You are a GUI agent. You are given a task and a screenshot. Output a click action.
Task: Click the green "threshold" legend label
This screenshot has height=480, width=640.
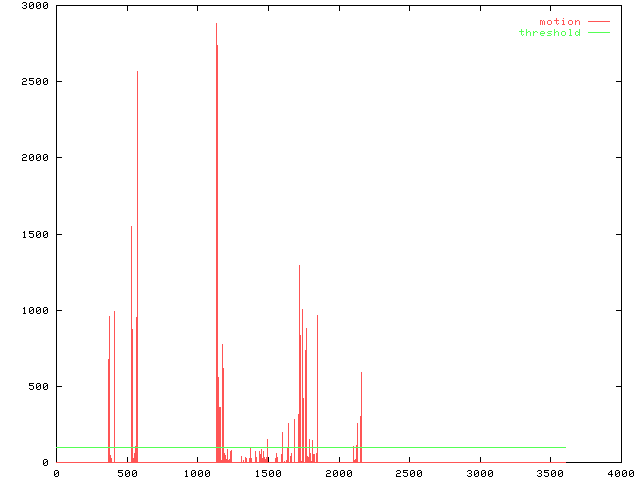549,33
